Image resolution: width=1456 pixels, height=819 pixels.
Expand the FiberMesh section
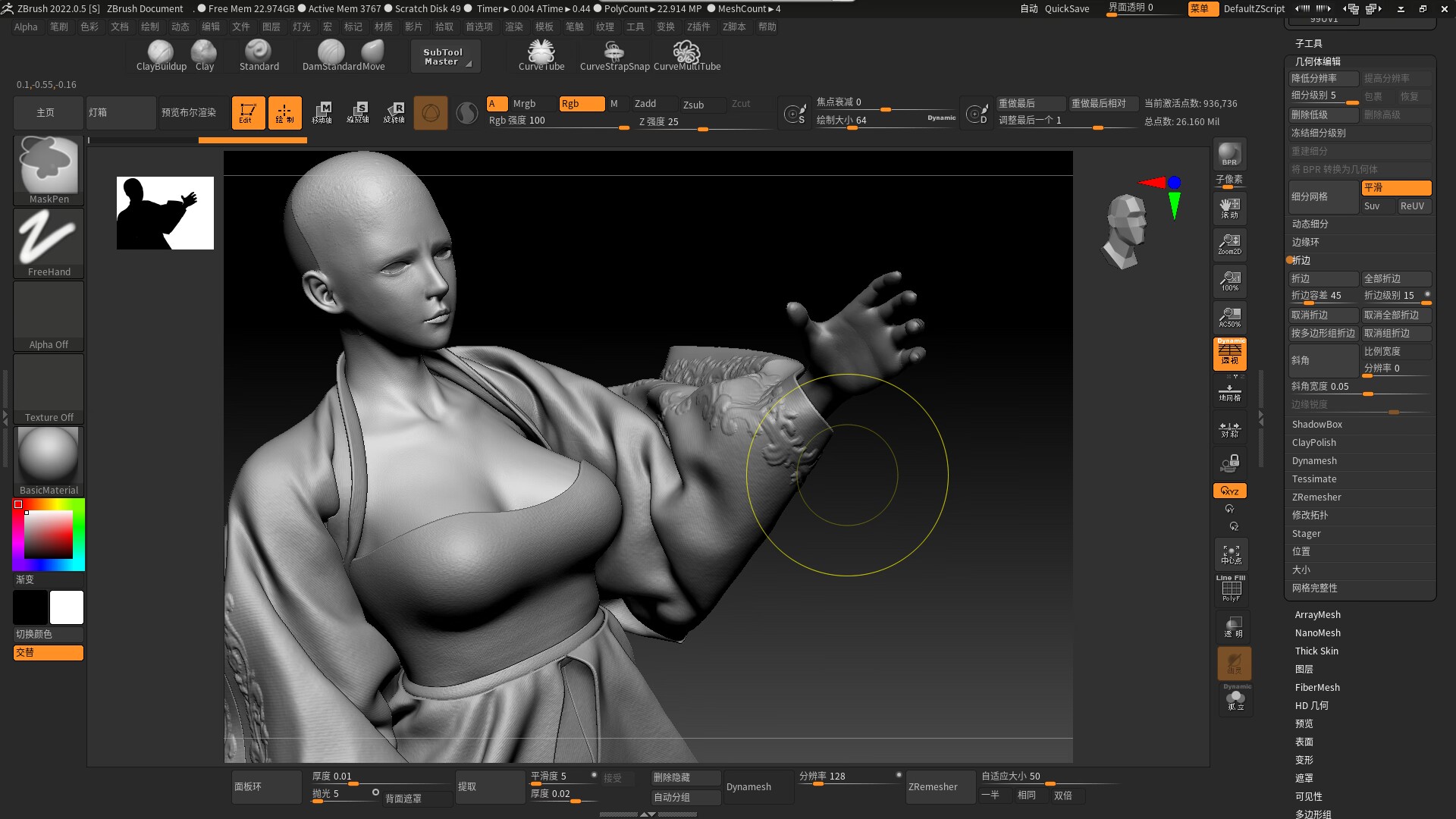click(x=1317, y=688)
